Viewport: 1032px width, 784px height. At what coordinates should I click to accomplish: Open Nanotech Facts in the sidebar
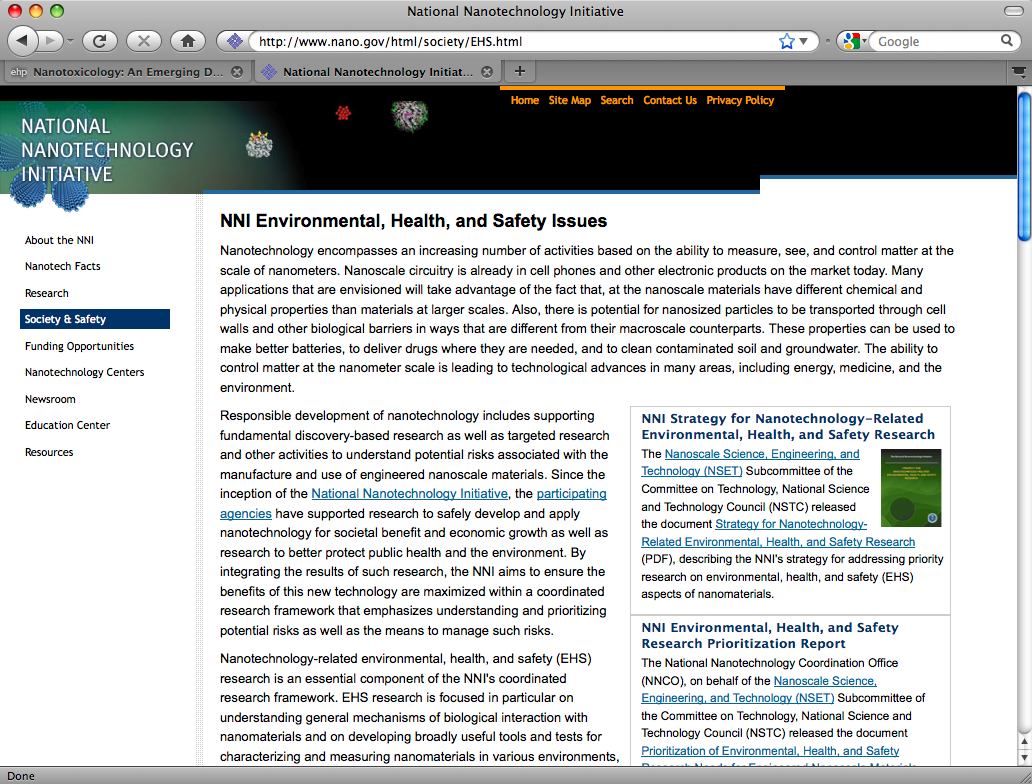[63, 266]
